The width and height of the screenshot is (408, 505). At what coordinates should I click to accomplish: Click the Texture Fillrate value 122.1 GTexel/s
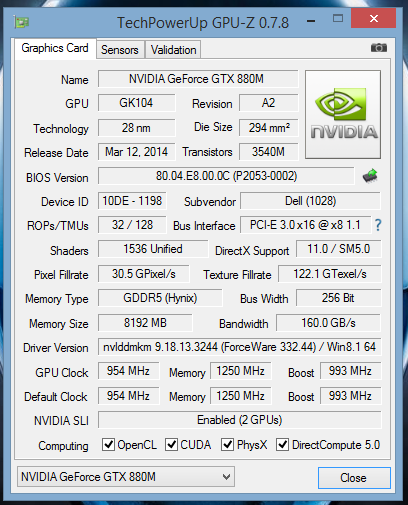click(330, 274)
